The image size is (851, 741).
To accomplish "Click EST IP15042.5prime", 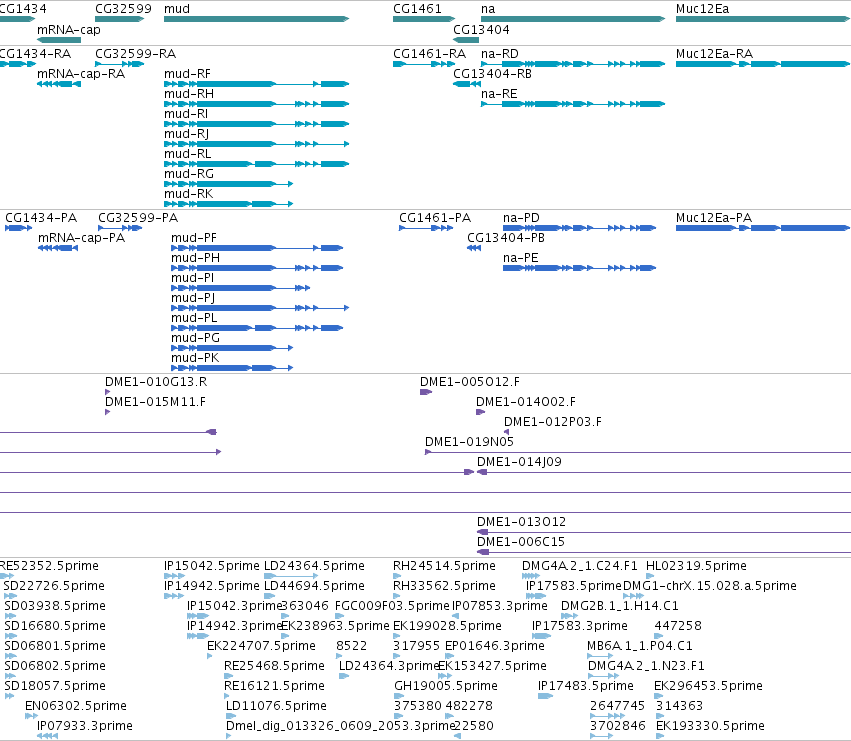I will 174,576.
